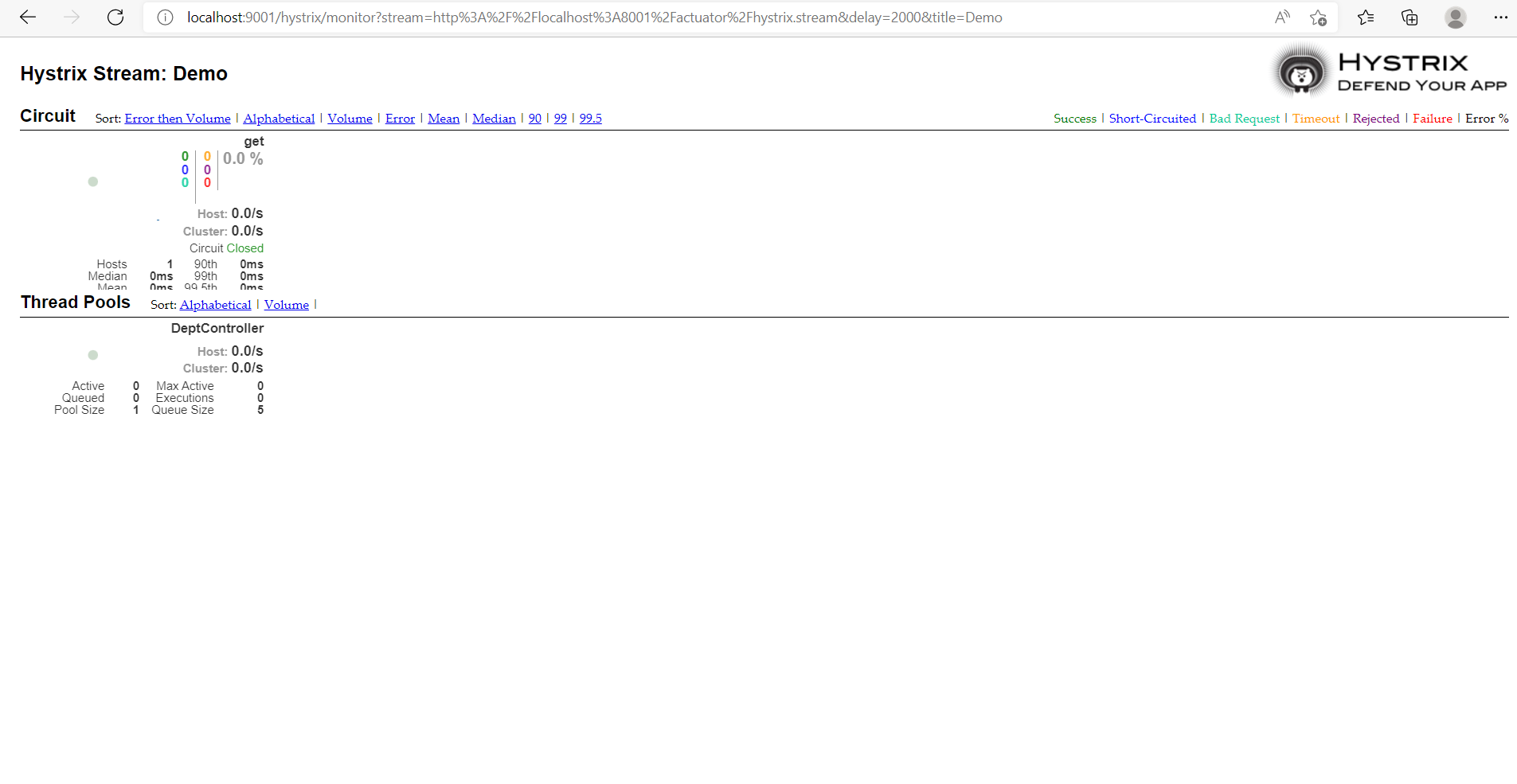Sort circuits by 90th percentile
The height and width of the screenshot is (784, 1517).
tap(535, 119)
